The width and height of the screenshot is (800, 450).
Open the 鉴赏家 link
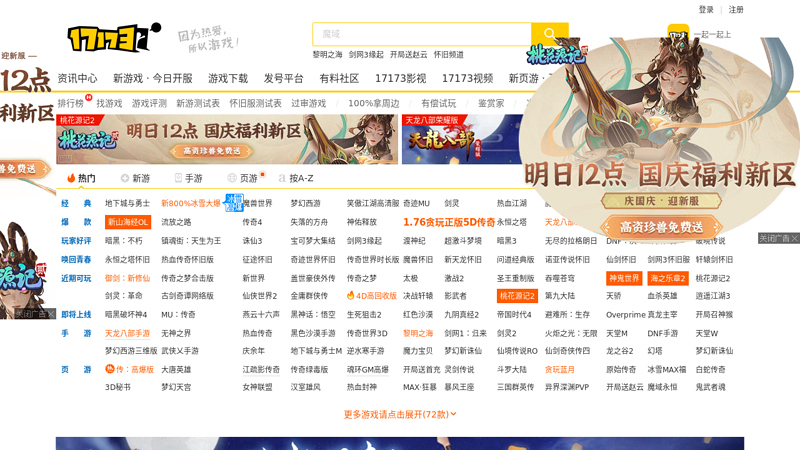coord(491,103)
